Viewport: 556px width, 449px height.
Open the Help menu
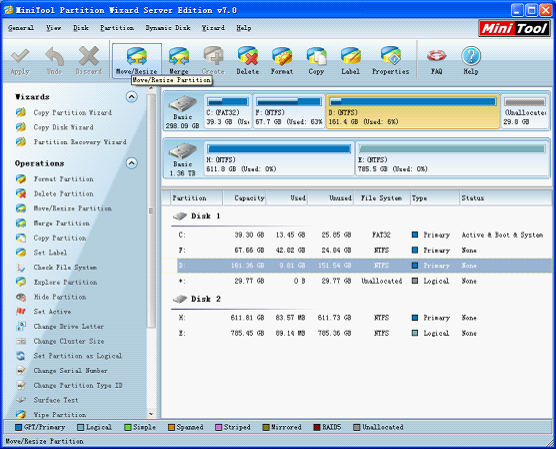click(244, 28)
